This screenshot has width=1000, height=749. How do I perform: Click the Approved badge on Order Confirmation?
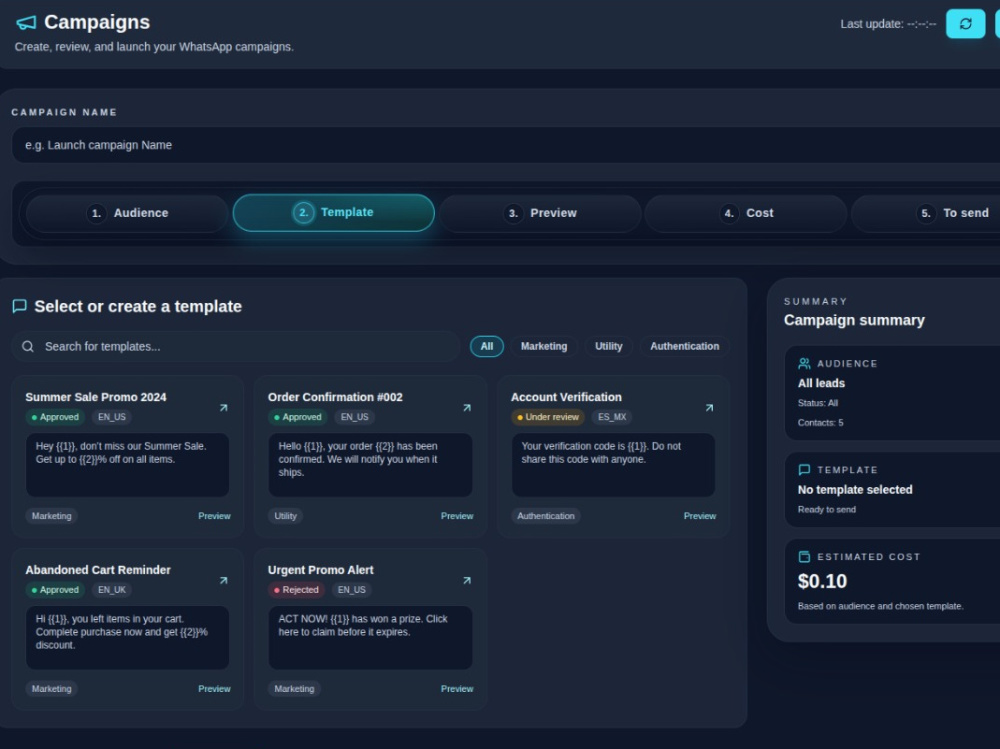[298, 417]
